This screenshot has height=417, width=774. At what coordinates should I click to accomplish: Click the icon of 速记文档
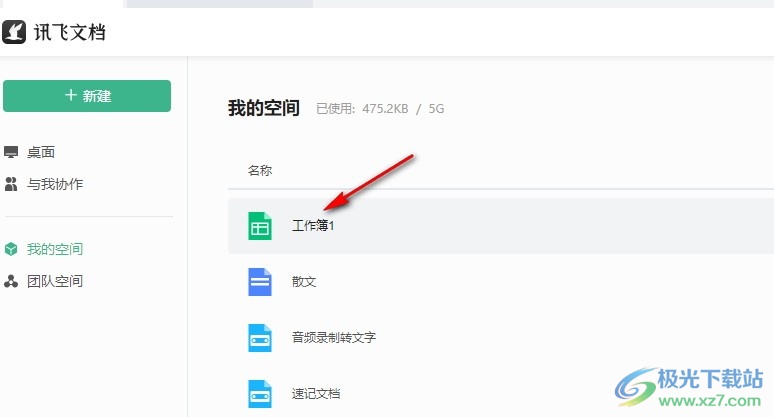point(260,394)
